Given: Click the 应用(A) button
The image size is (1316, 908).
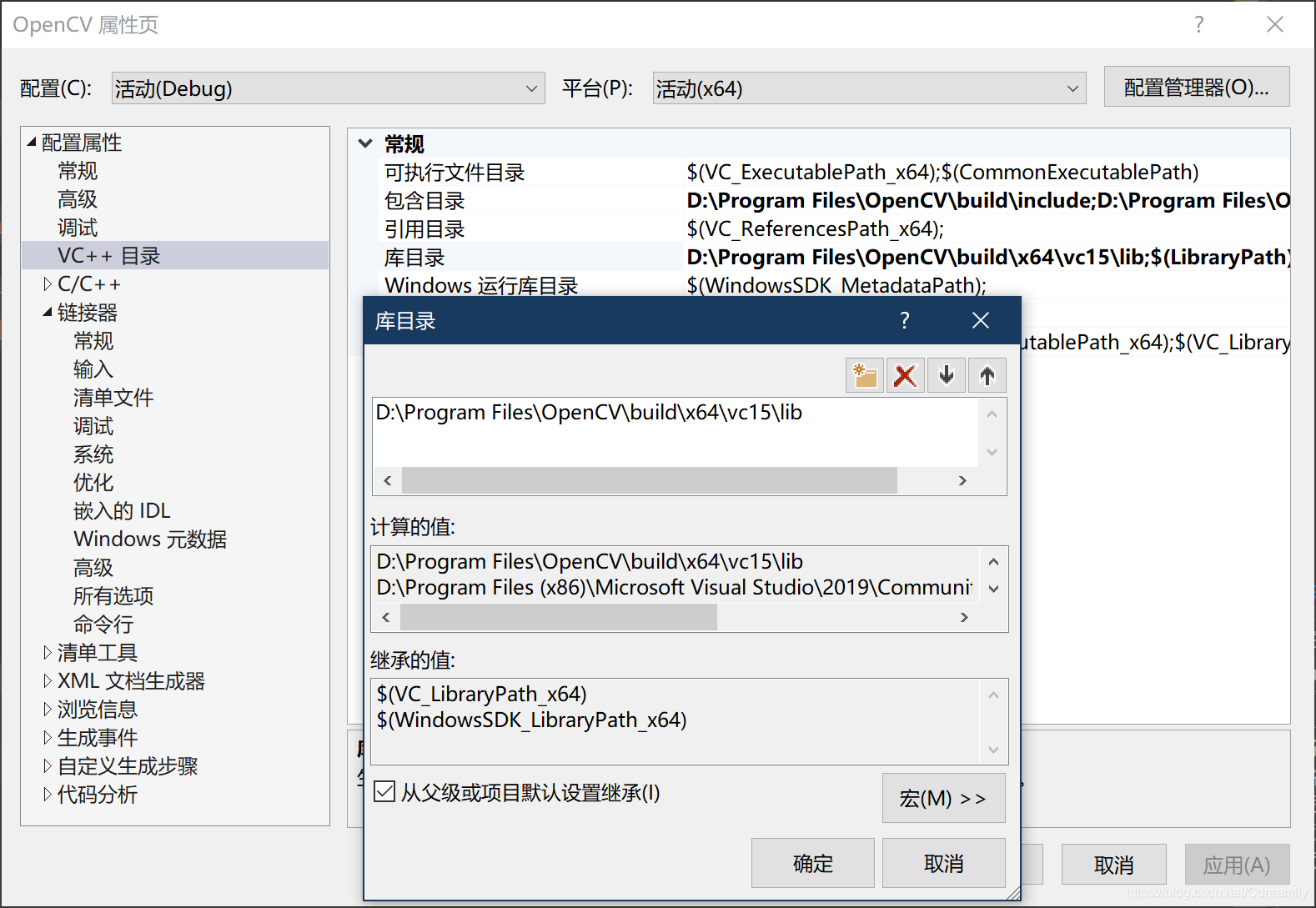Looking at the screenshot, I should [1237, 865].
